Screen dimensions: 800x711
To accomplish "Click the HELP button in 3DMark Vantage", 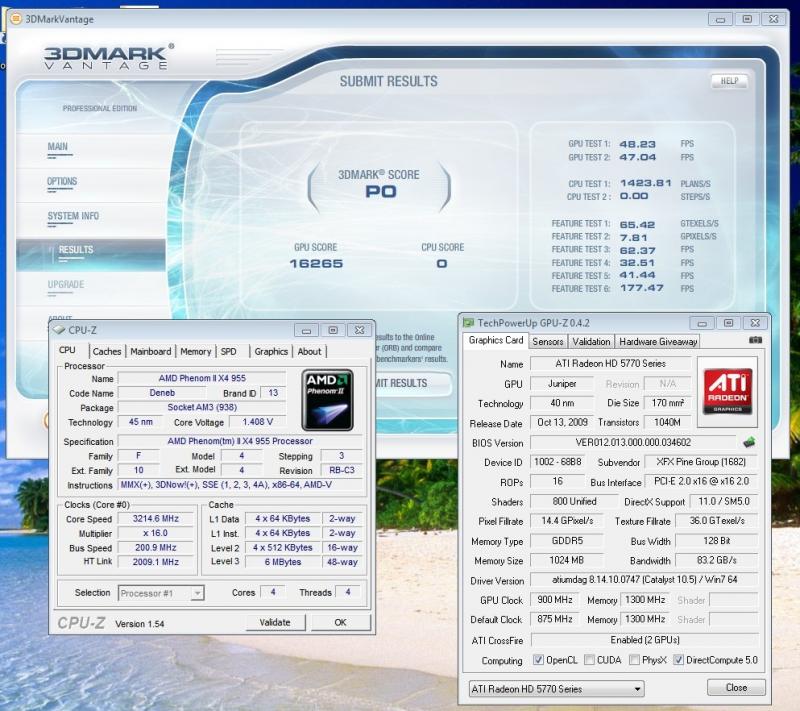I will click(x=729, y=81).
